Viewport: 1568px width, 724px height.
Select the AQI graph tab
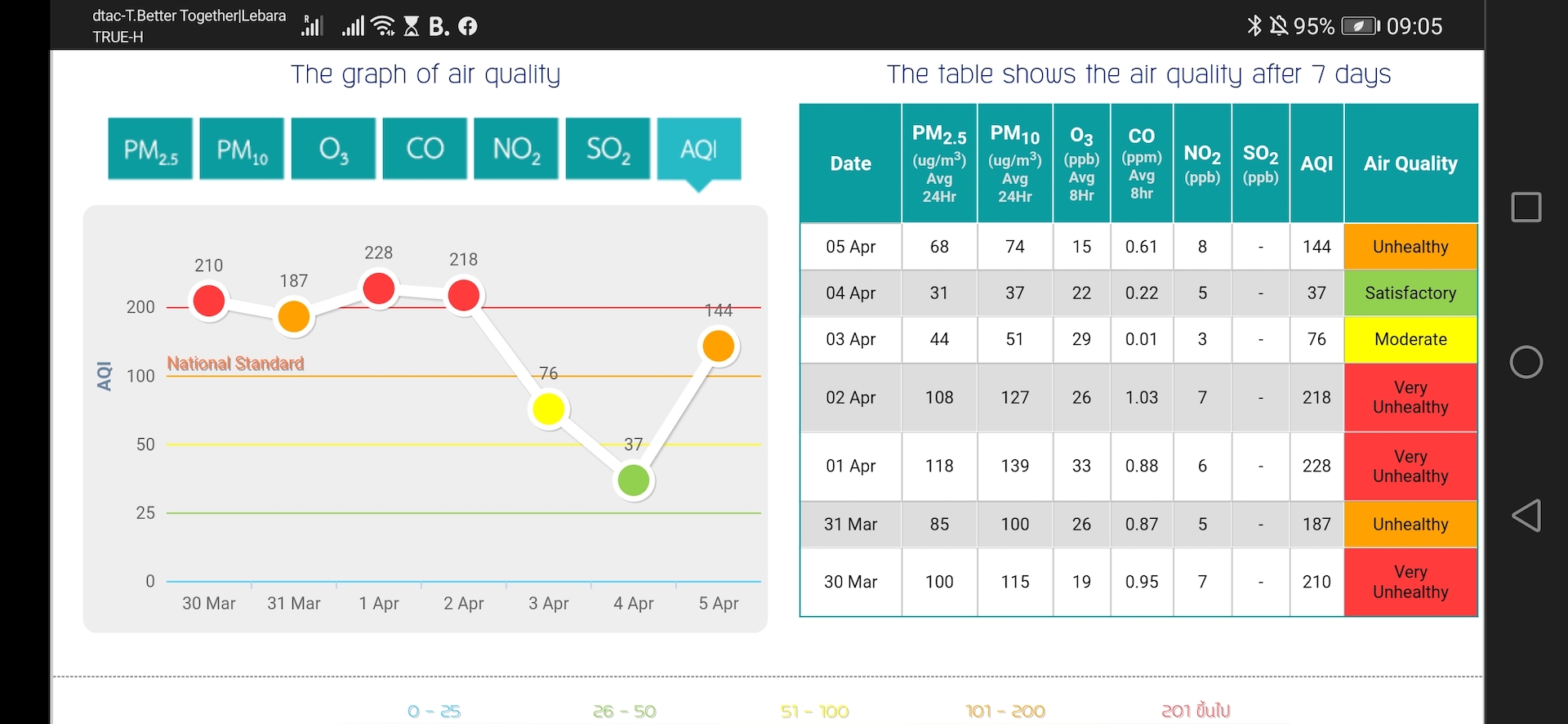[x=699, y=149]
